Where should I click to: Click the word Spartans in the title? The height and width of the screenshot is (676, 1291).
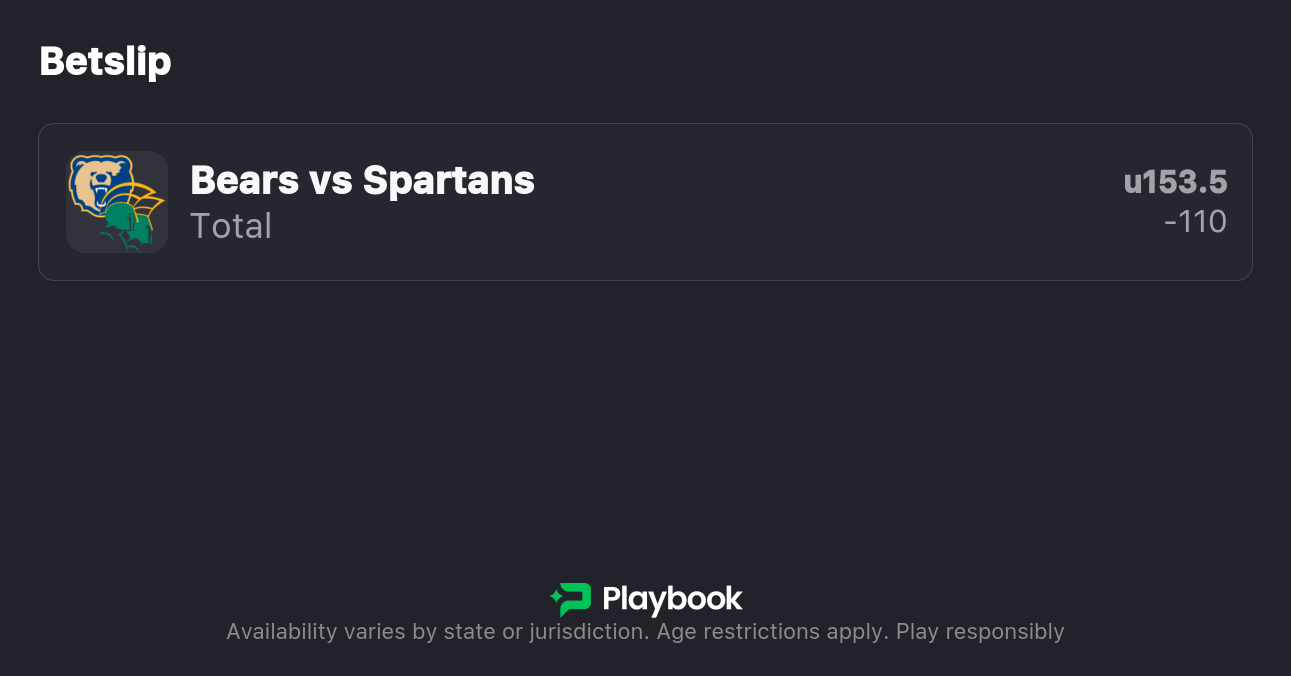[448, 181]
